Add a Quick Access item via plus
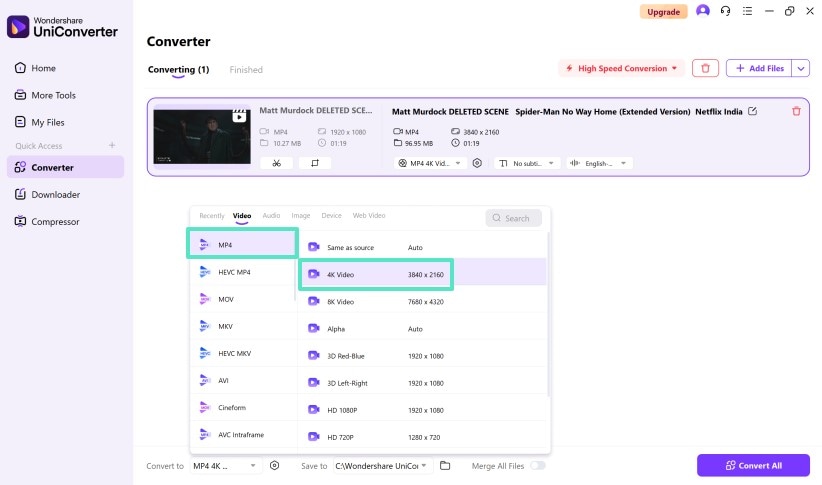The width and height of the screenshot is (822, 485). point(112,145)
